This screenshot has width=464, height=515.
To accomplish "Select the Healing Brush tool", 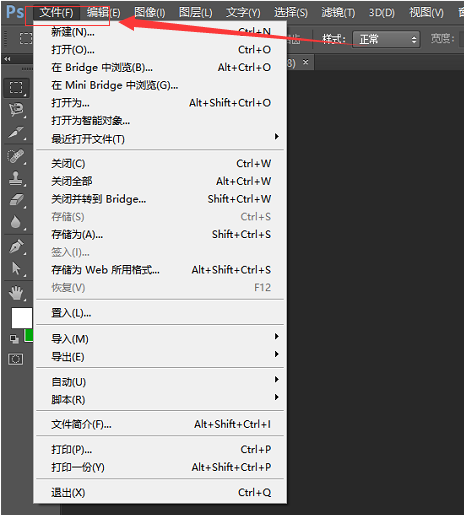I will [x=16, y=156].
